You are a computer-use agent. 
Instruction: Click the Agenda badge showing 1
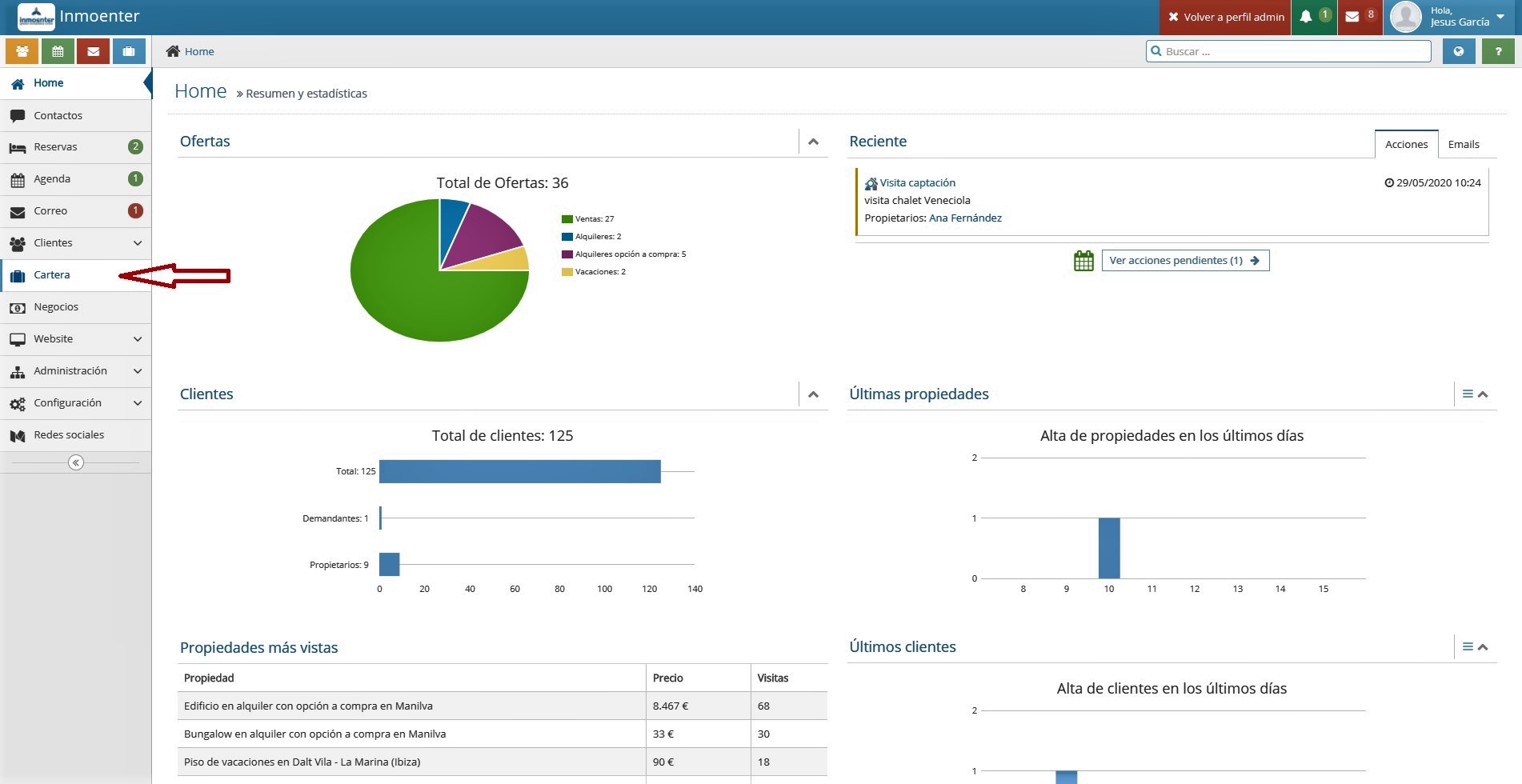(x=135, y=178)
